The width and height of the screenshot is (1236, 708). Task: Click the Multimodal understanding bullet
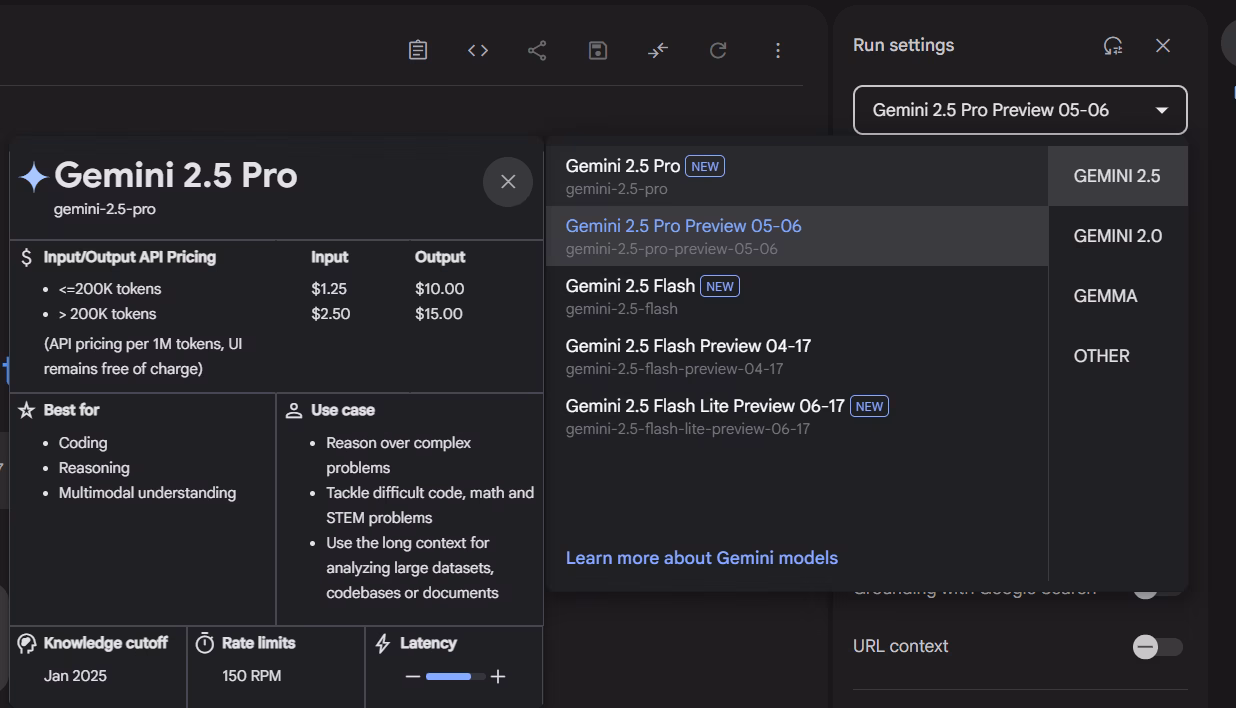coord(148,493)
